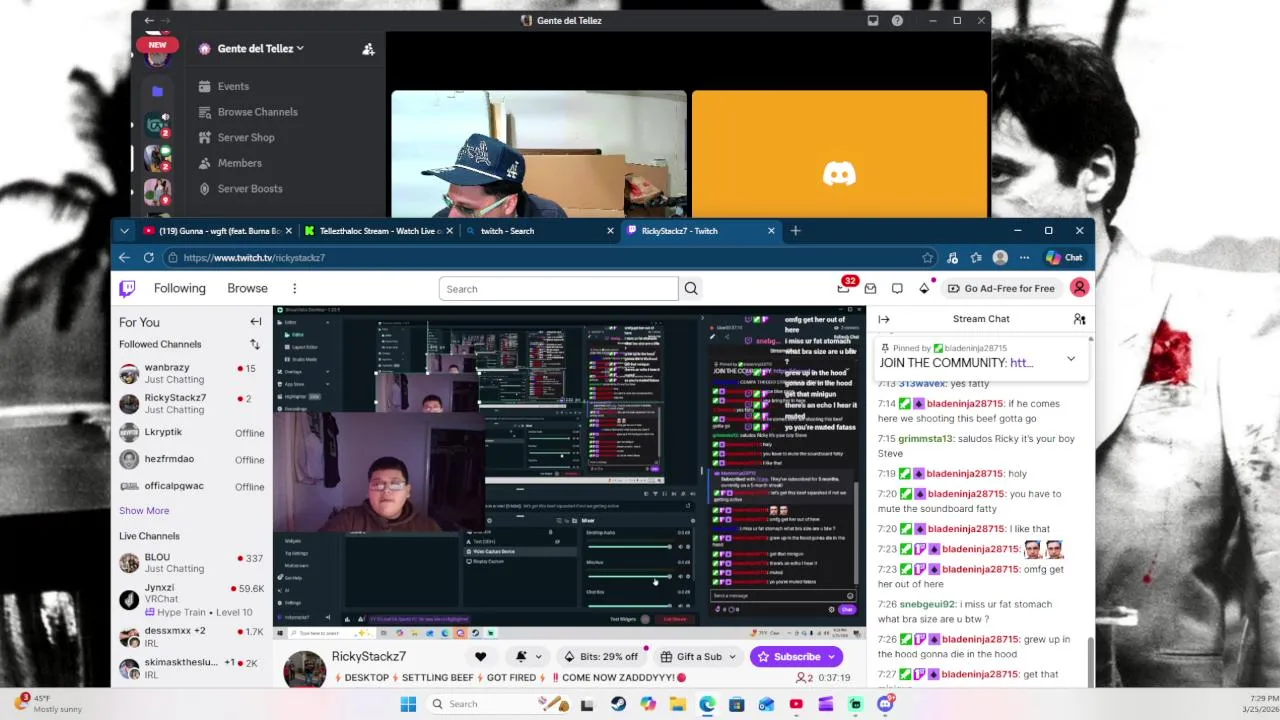
Task: Open Microsoft Store in taskbar
Action: (x=736, y=704)
